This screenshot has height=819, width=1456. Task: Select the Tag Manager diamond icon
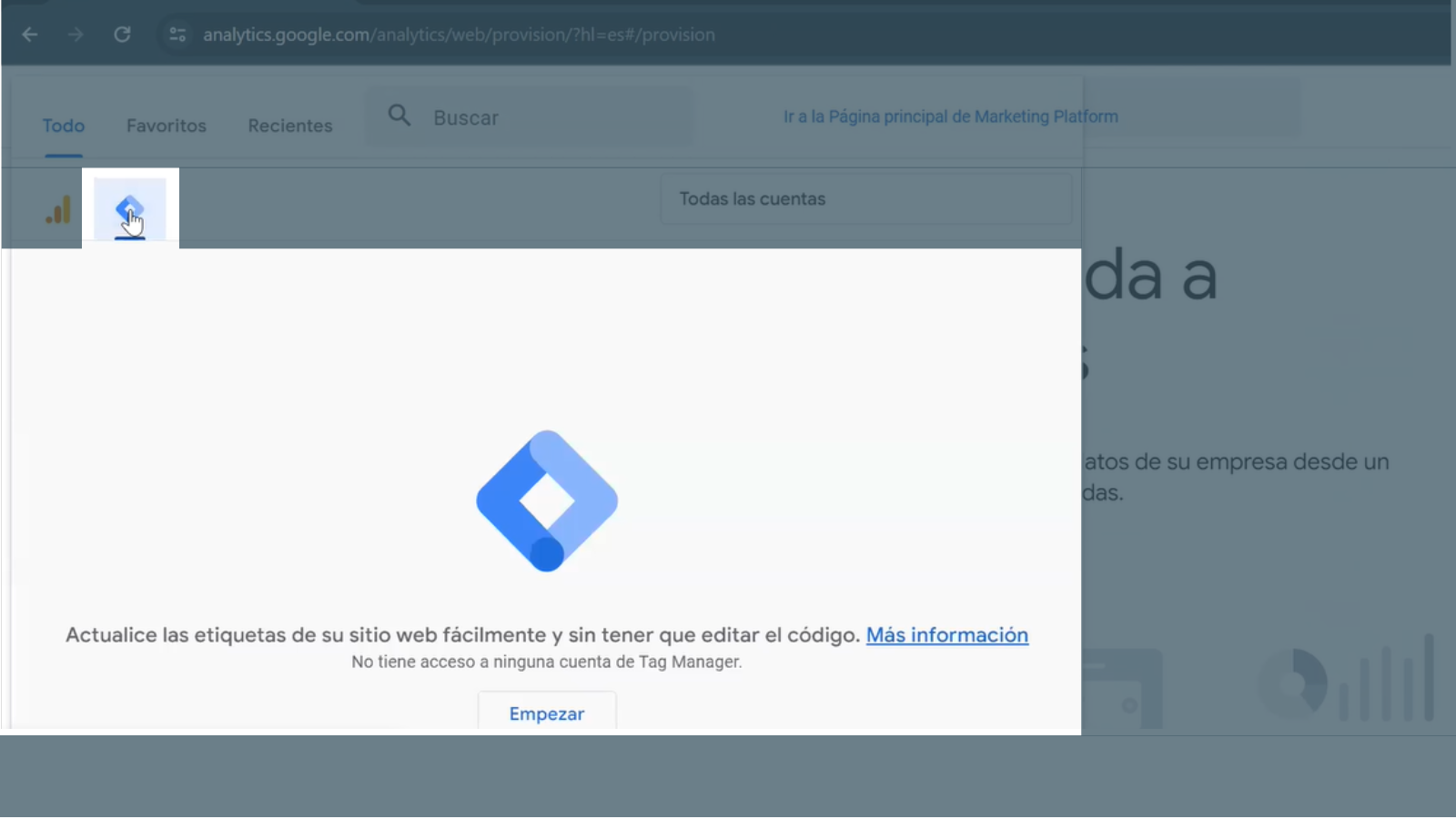tap(130, 210)
